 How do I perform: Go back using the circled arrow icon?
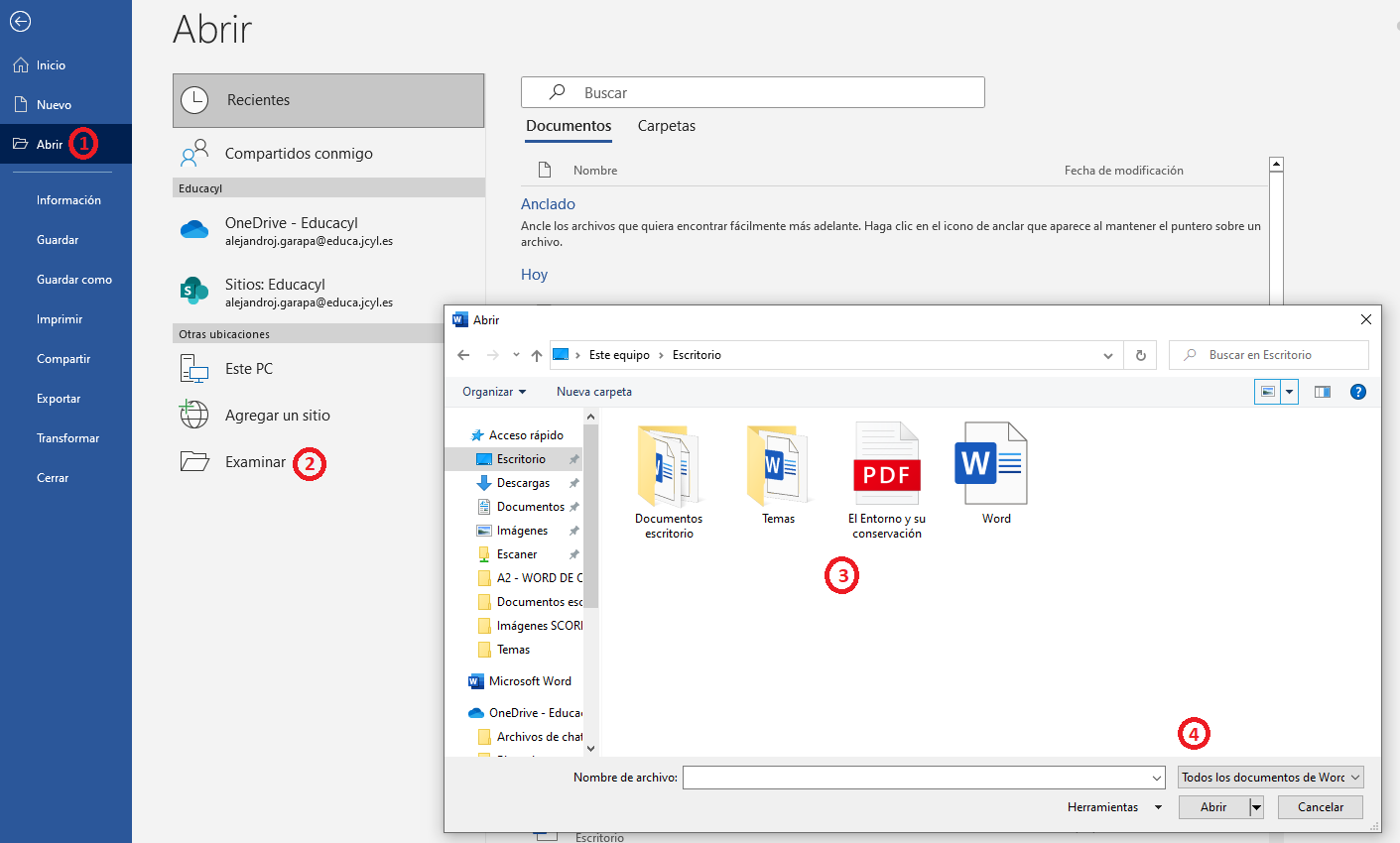pos(20,22)
